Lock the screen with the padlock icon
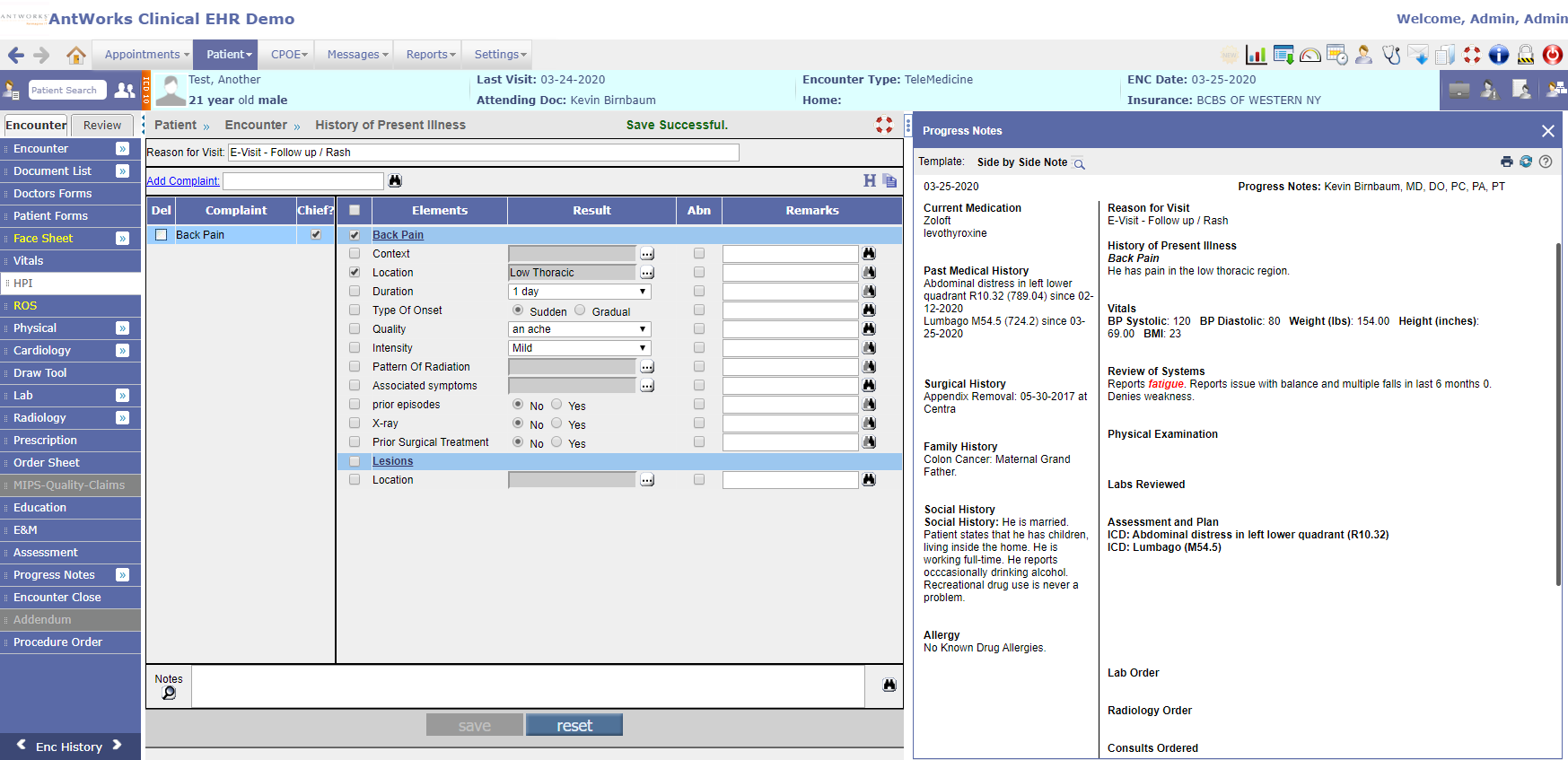 click(x=1526, y=55)
